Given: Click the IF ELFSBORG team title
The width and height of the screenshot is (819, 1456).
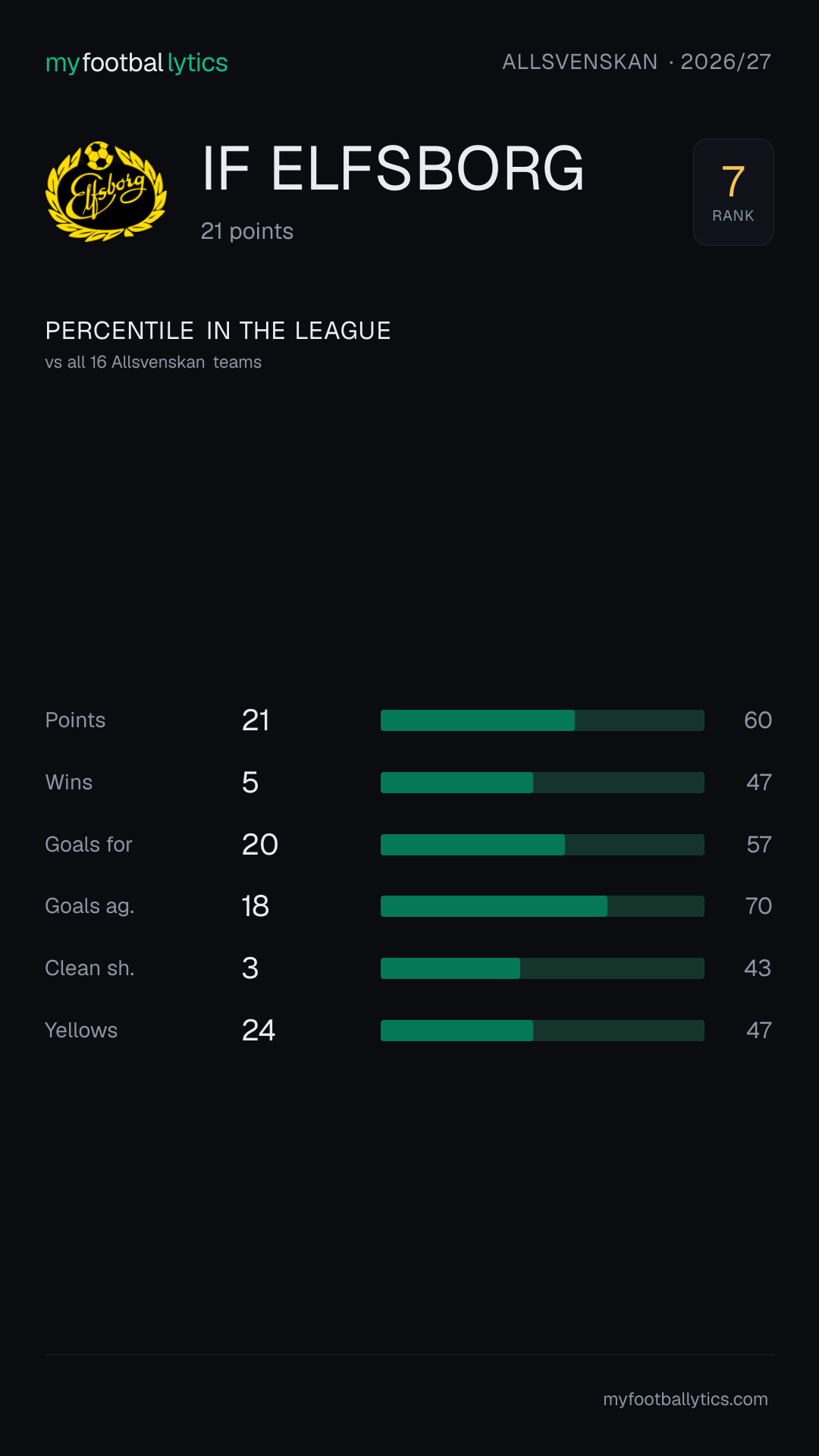Looking at the screenshot, I should [393, 168].
